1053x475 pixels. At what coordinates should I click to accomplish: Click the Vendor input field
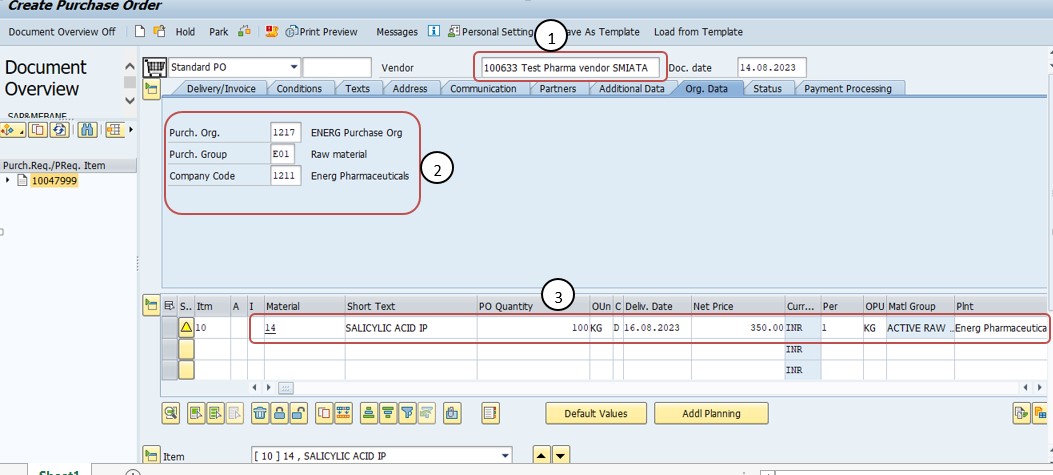click(x=570, y=67)
